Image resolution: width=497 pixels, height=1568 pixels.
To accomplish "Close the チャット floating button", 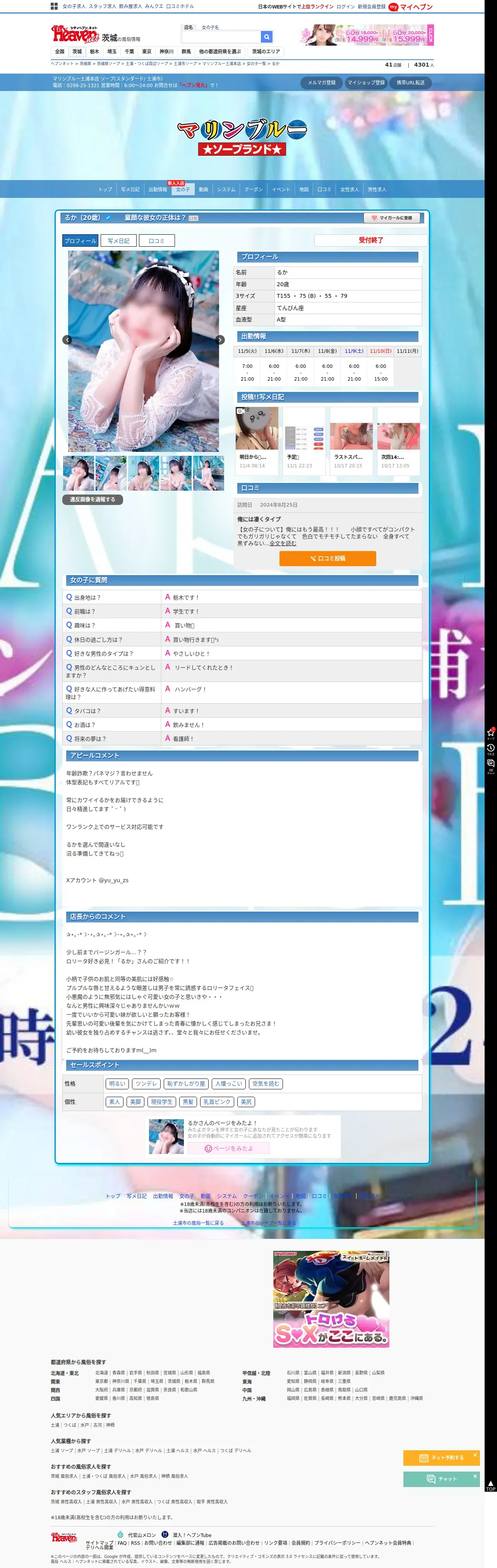I will point(475,1475).
